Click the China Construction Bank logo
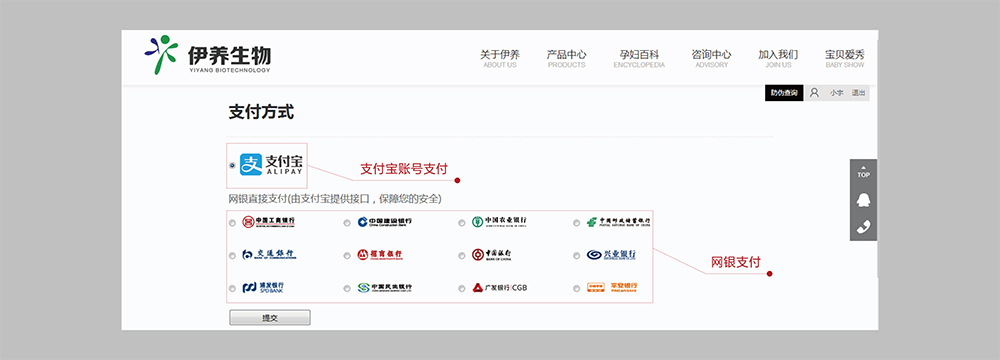The width and height of the screenshot is (1000, 360). (385, 222)
